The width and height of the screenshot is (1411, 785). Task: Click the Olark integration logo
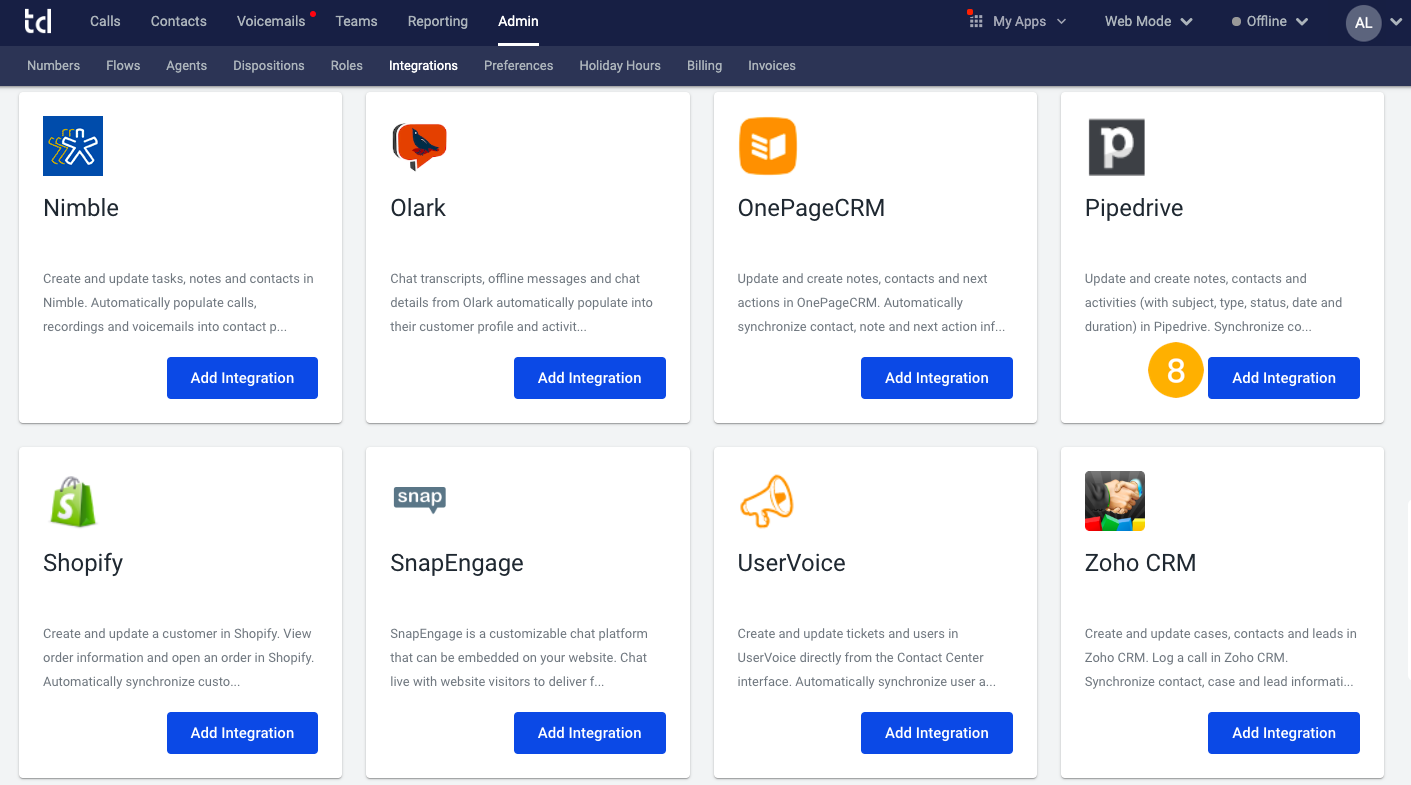419,146
